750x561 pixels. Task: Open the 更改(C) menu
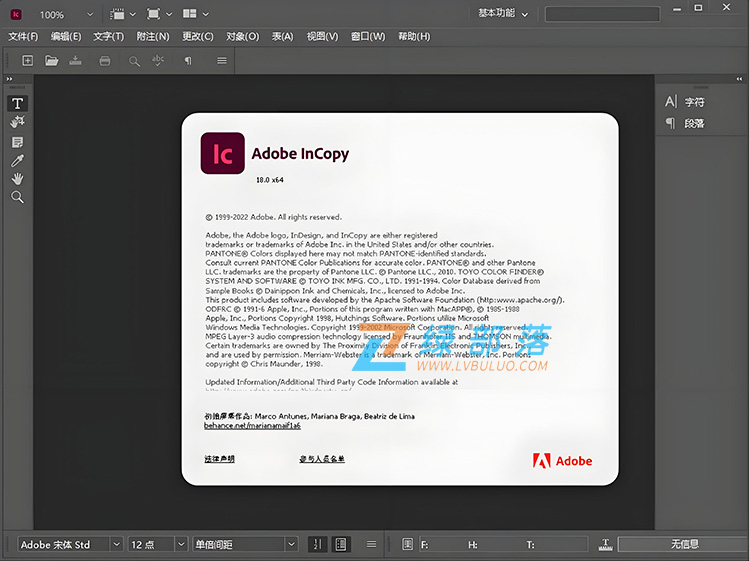pyautogui.click(x=198, y=36)
